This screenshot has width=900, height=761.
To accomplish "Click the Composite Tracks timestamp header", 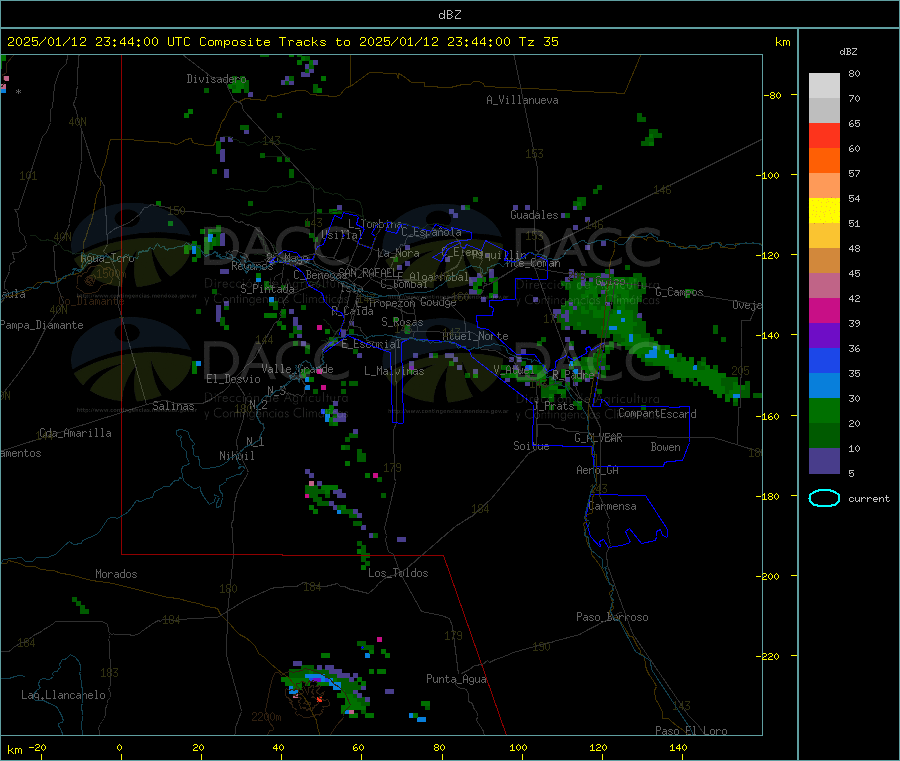I will click(282, 42).
